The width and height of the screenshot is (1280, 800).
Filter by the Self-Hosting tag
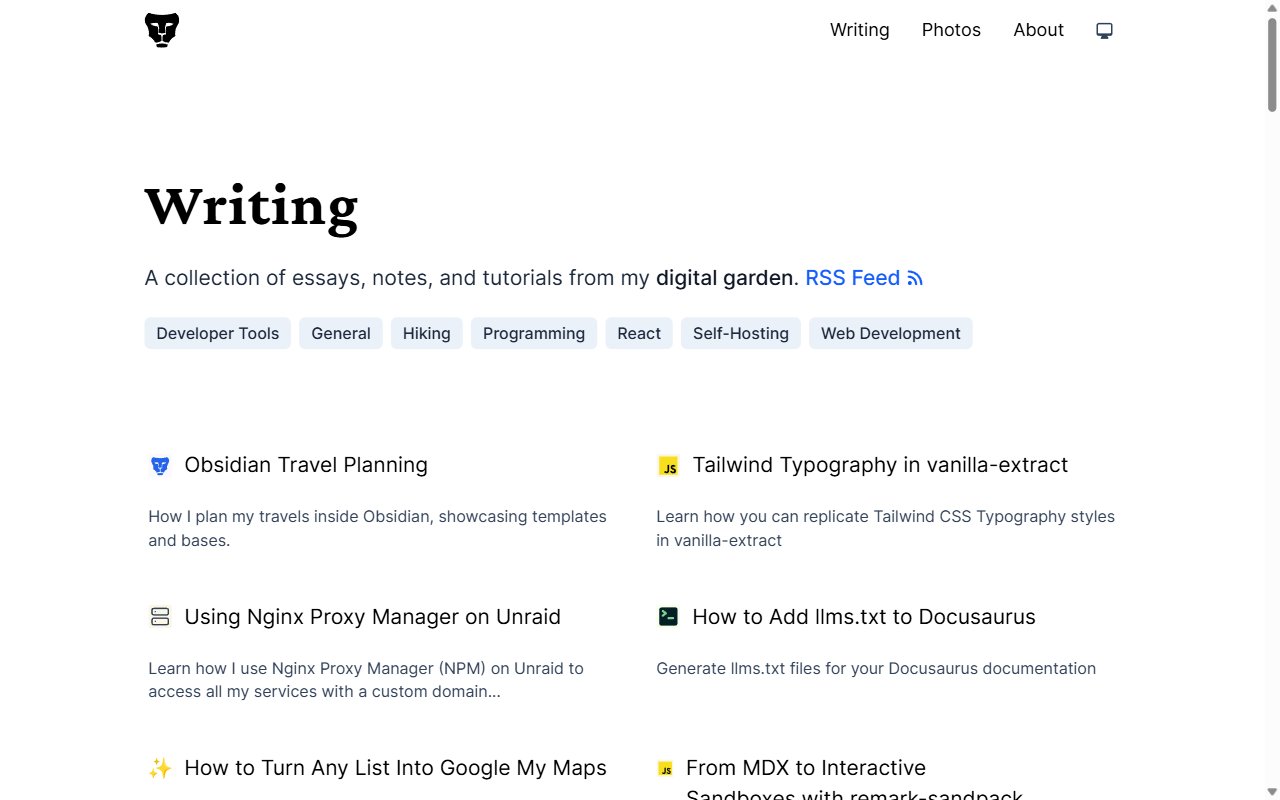tap(741, 333)
